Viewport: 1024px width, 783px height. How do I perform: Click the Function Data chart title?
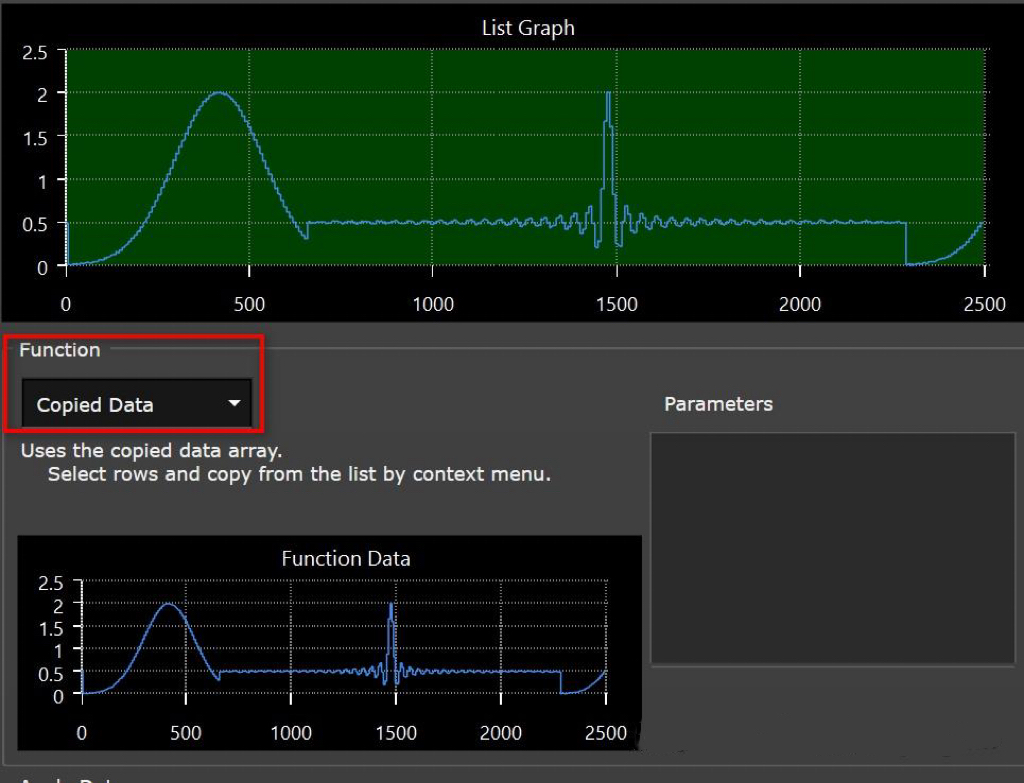coord(346,558)
